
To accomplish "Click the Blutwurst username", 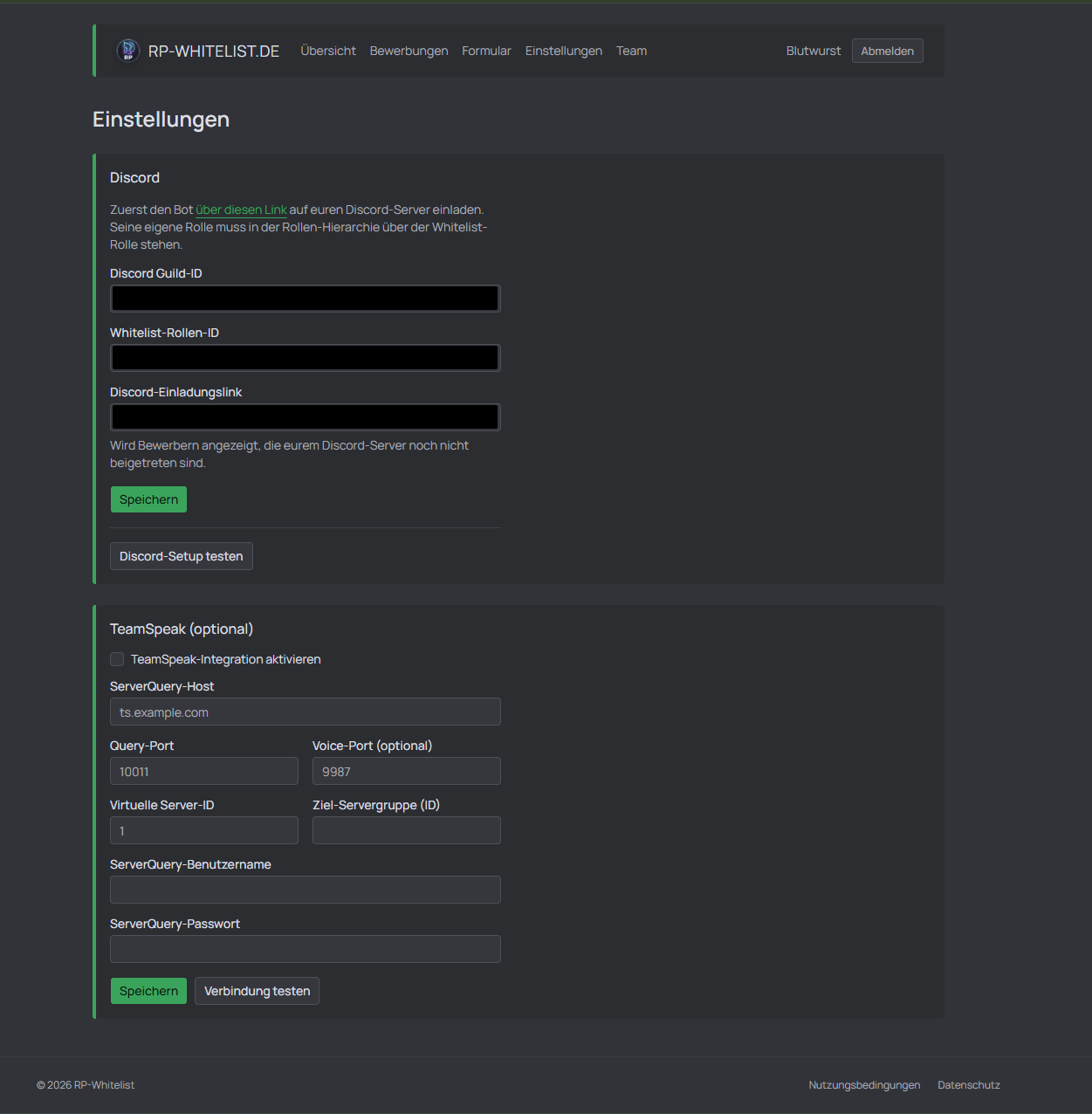I will [x=814, y=51].
